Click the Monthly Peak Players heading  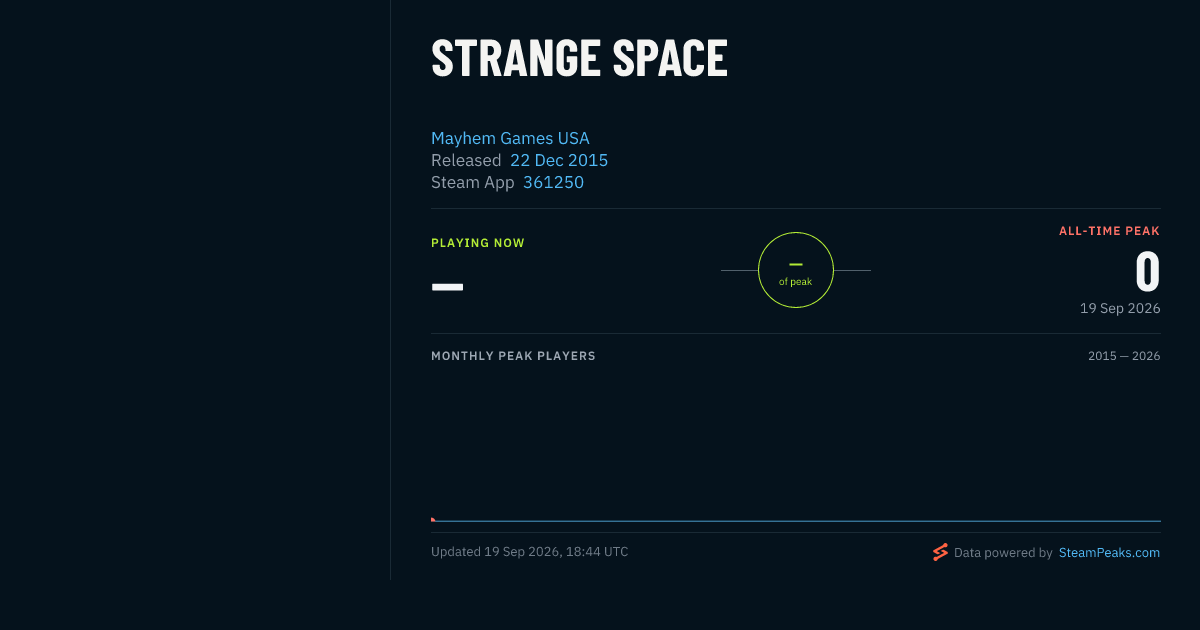(513, 356)
